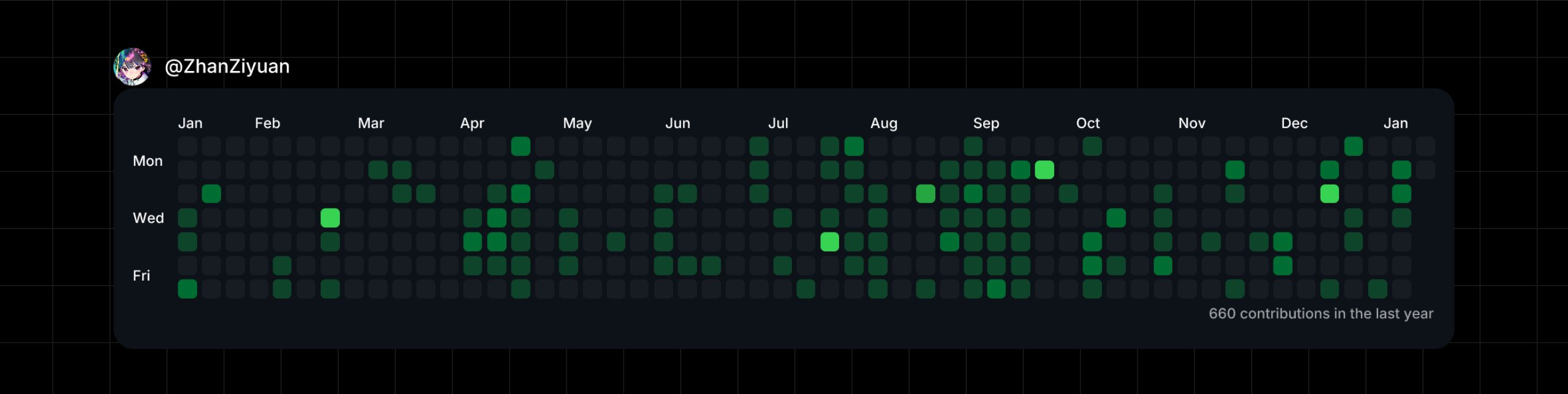The height and width of the screenshot is (394, 1568).
Task: Select the brightest green cell in the second row
Action: click(1044, 170)
